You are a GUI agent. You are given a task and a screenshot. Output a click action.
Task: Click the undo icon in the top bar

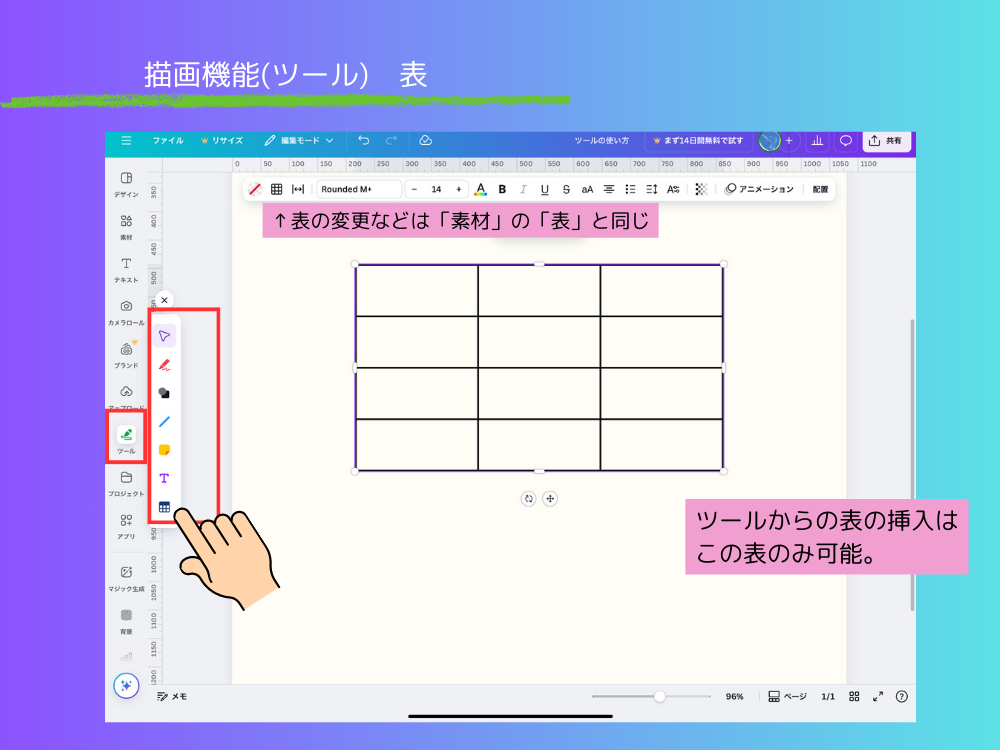362,140
